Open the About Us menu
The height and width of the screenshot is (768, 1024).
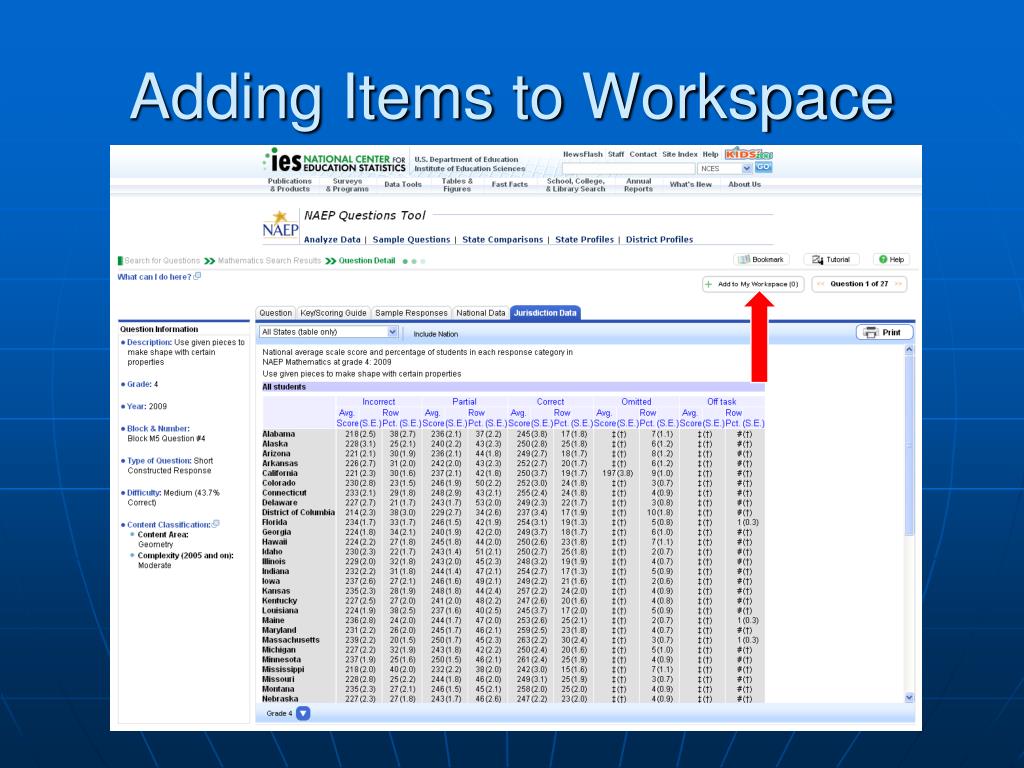click(x=744, y=184)
